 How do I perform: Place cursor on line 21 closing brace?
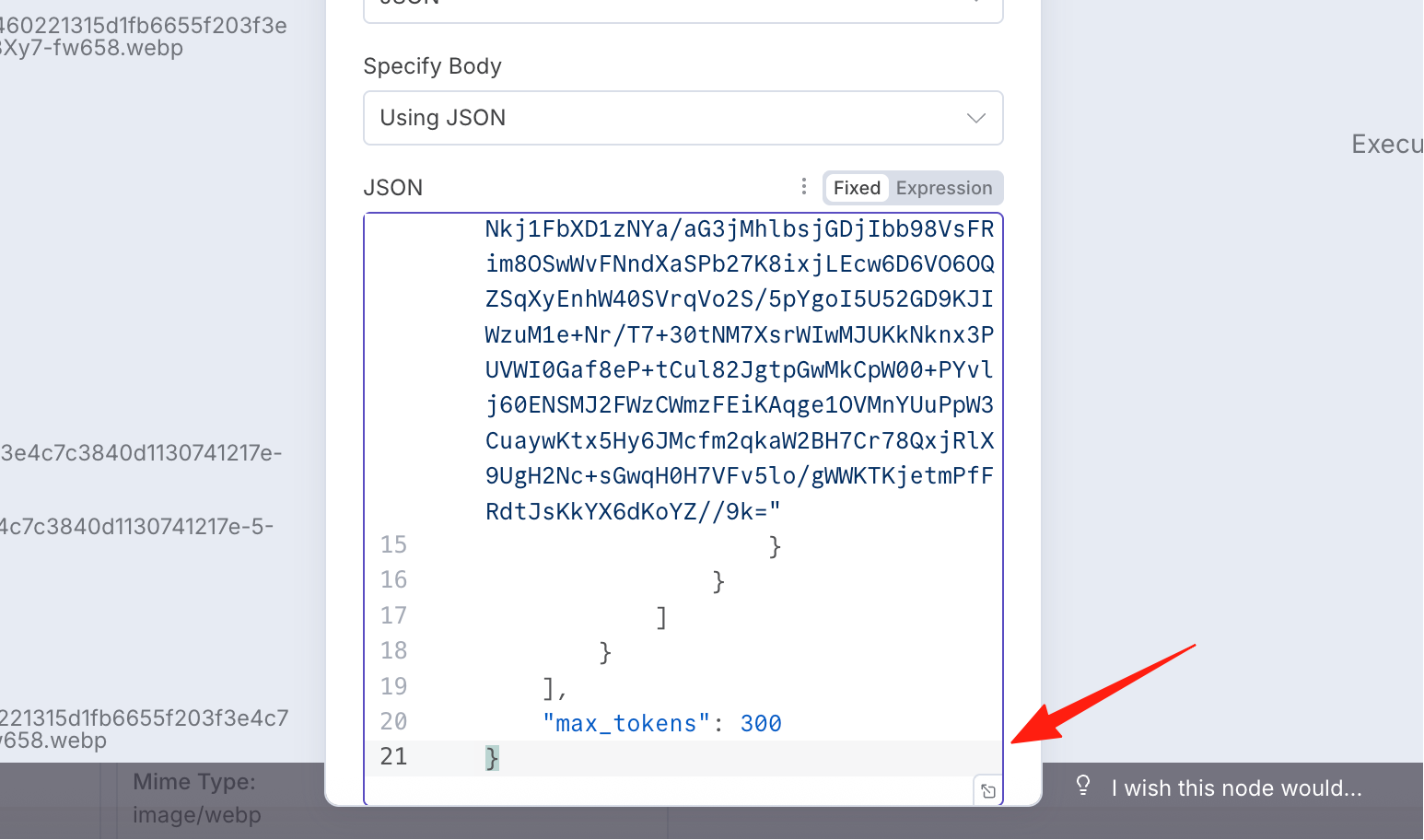tap(492, 758)
